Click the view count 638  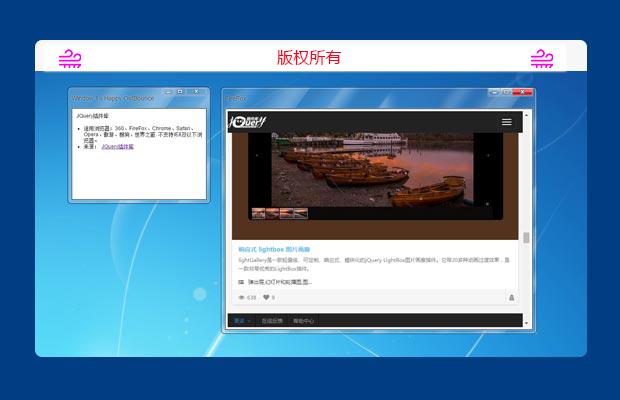(x=251, y=297)
